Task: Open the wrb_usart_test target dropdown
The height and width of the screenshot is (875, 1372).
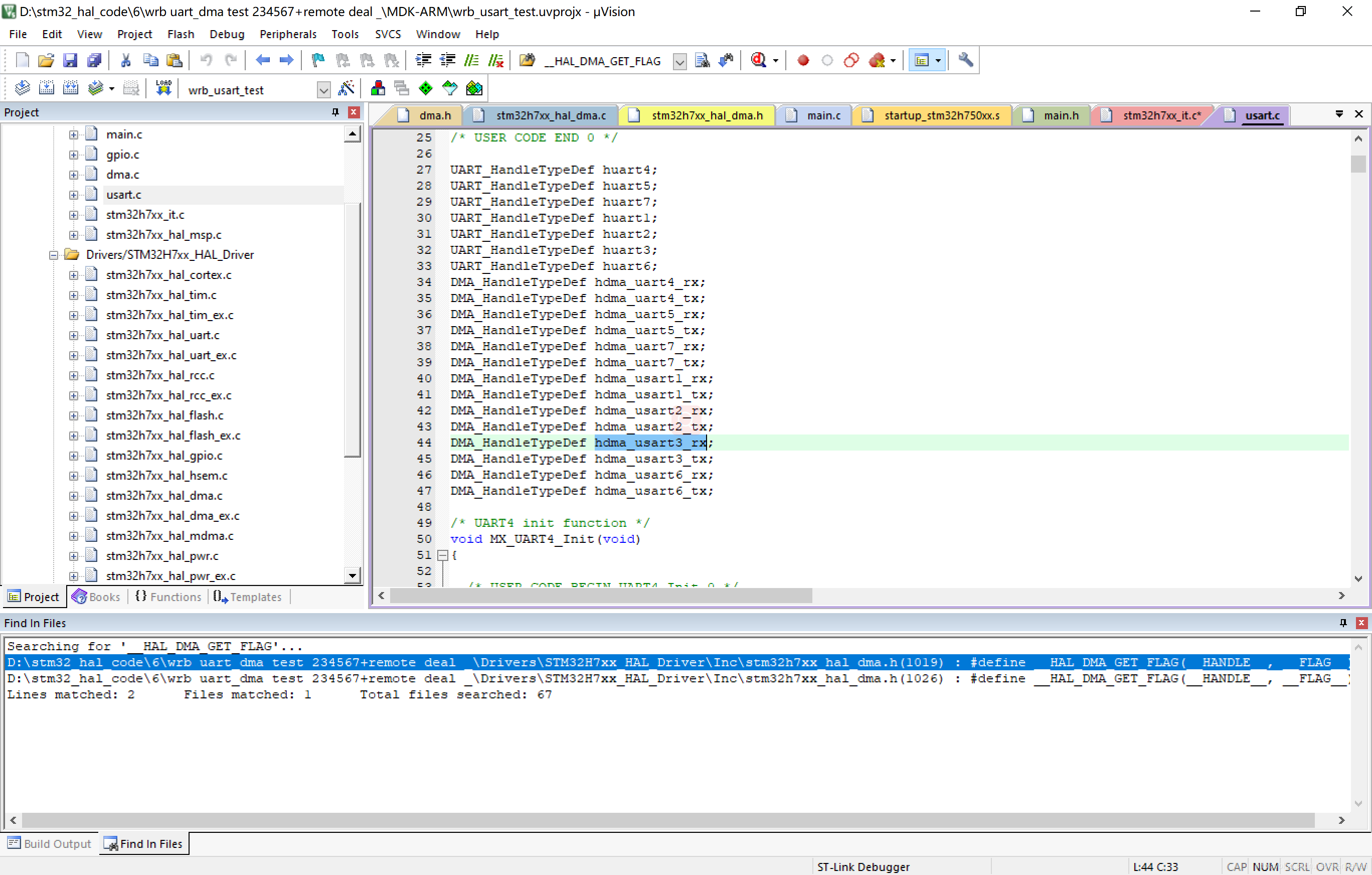Action: [x=323, y=90]
